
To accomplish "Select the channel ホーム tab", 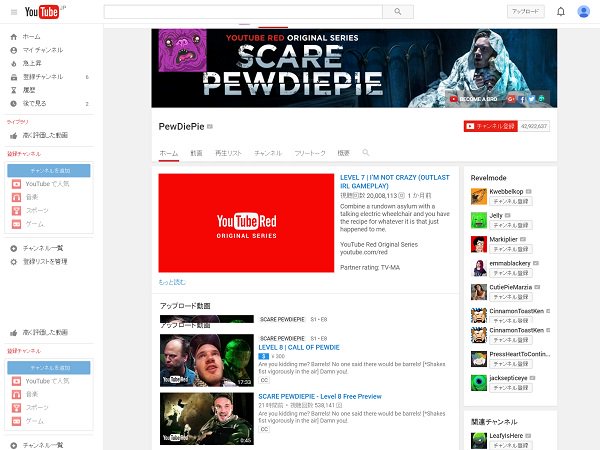I will [169, 153].
